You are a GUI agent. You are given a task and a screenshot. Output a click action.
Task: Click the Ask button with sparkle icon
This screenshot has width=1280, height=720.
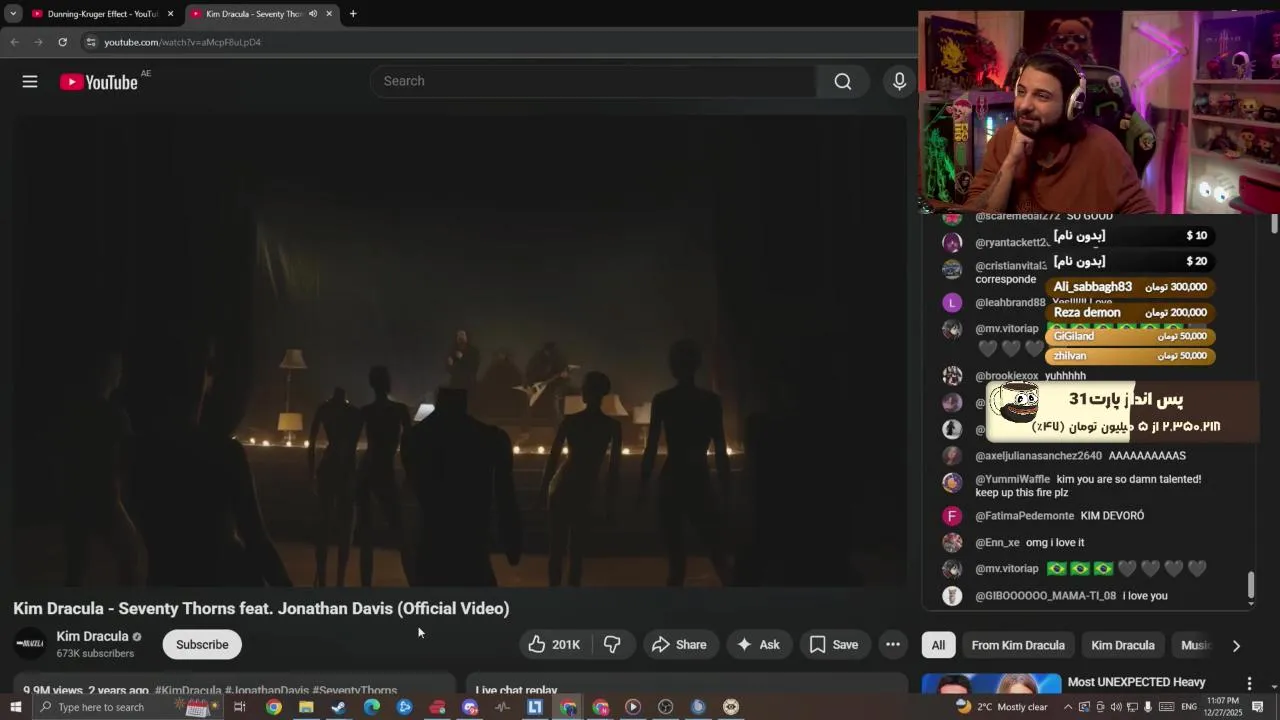point(758,645)
